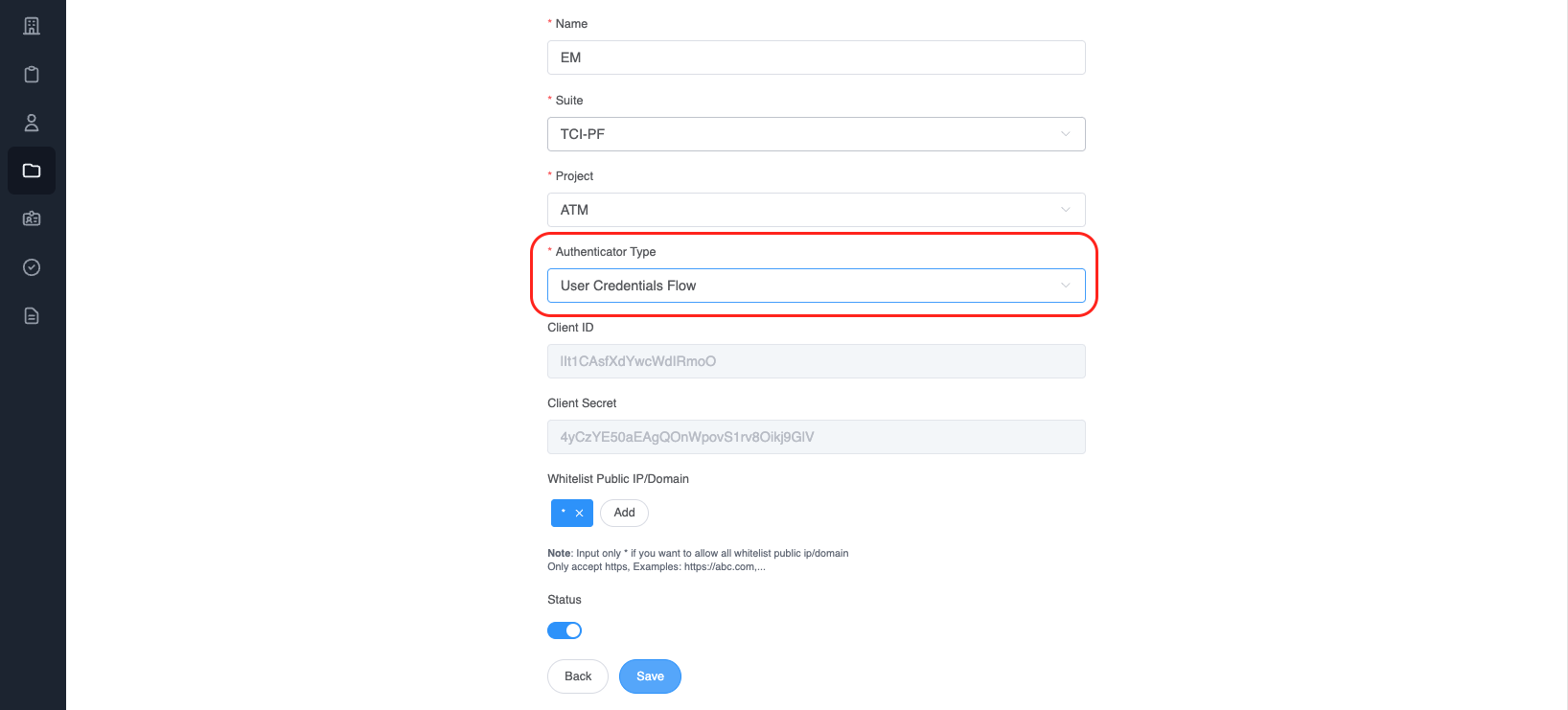Remove the * whitelist tag via its X
Image resolution: width=1568 pixels, height=710 pixels.
579,514
